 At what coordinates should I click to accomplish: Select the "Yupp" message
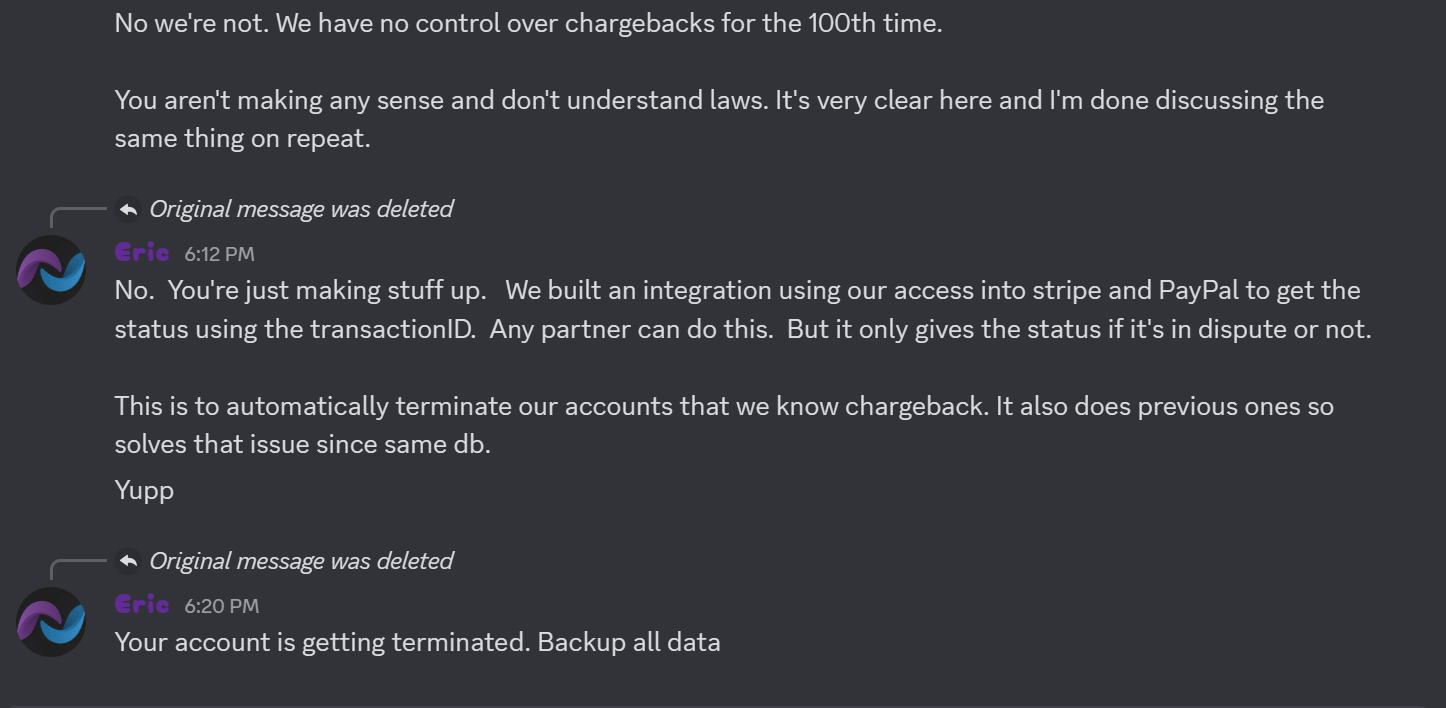tap(144, 490)
